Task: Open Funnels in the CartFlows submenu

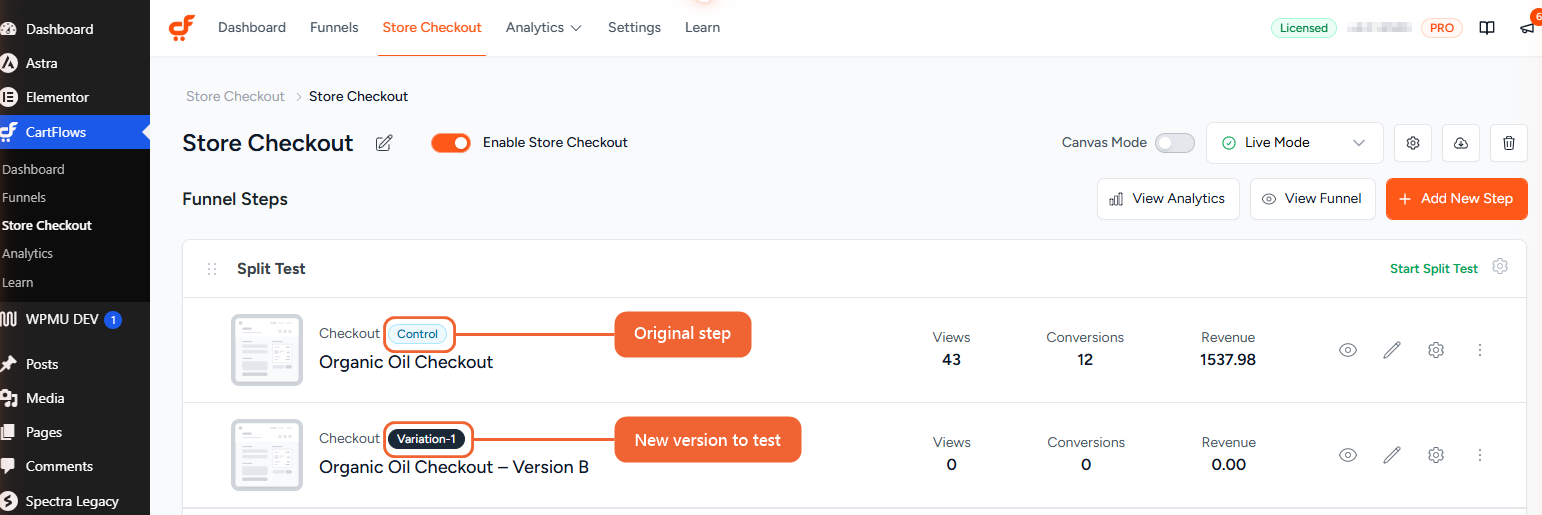Action: 24,197
